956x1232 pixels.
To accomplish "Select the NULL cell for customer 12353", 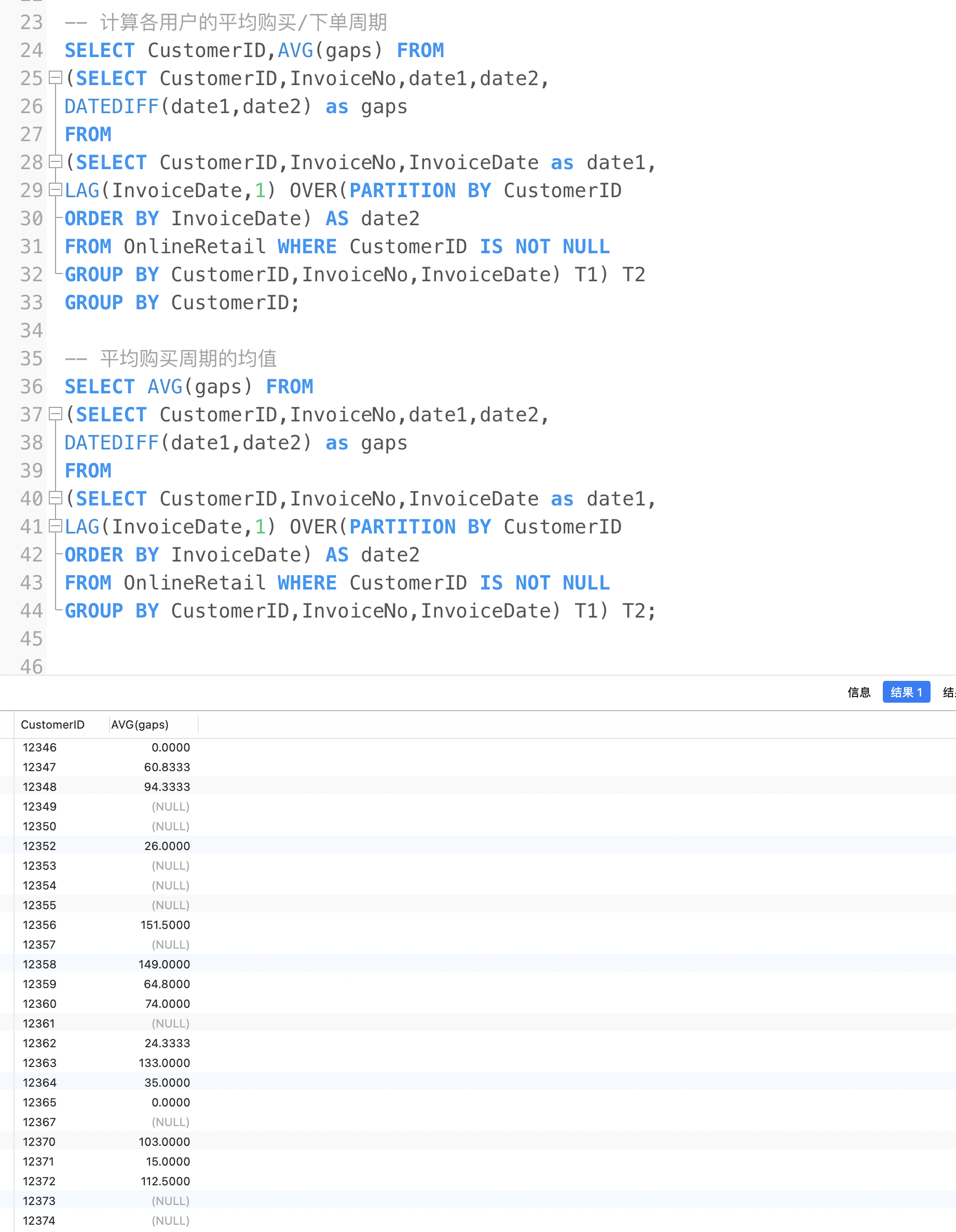I will pos(170,866).
